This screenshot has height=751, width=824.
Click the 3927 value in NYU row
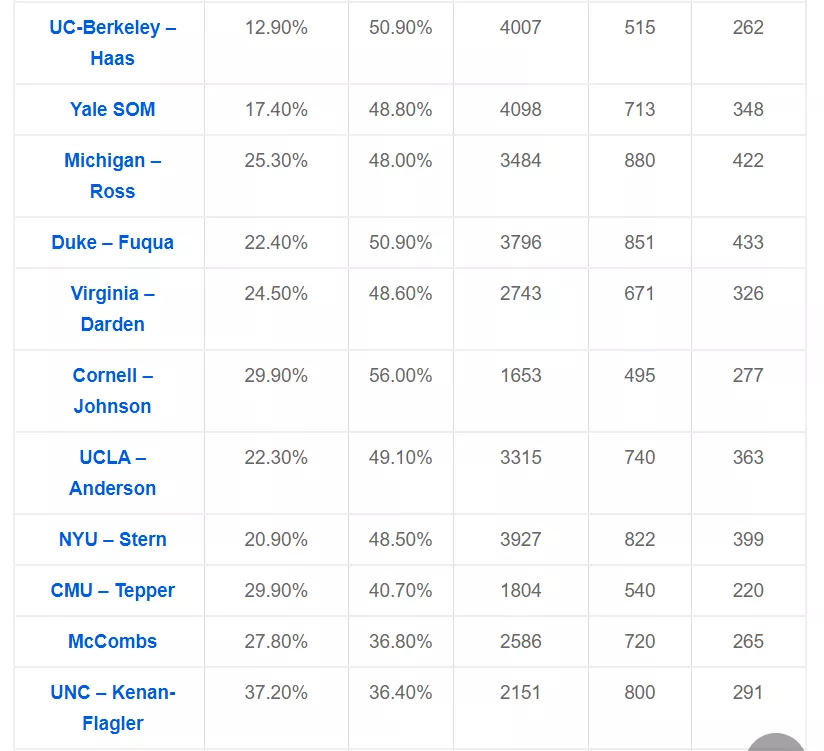coord(520,540)
